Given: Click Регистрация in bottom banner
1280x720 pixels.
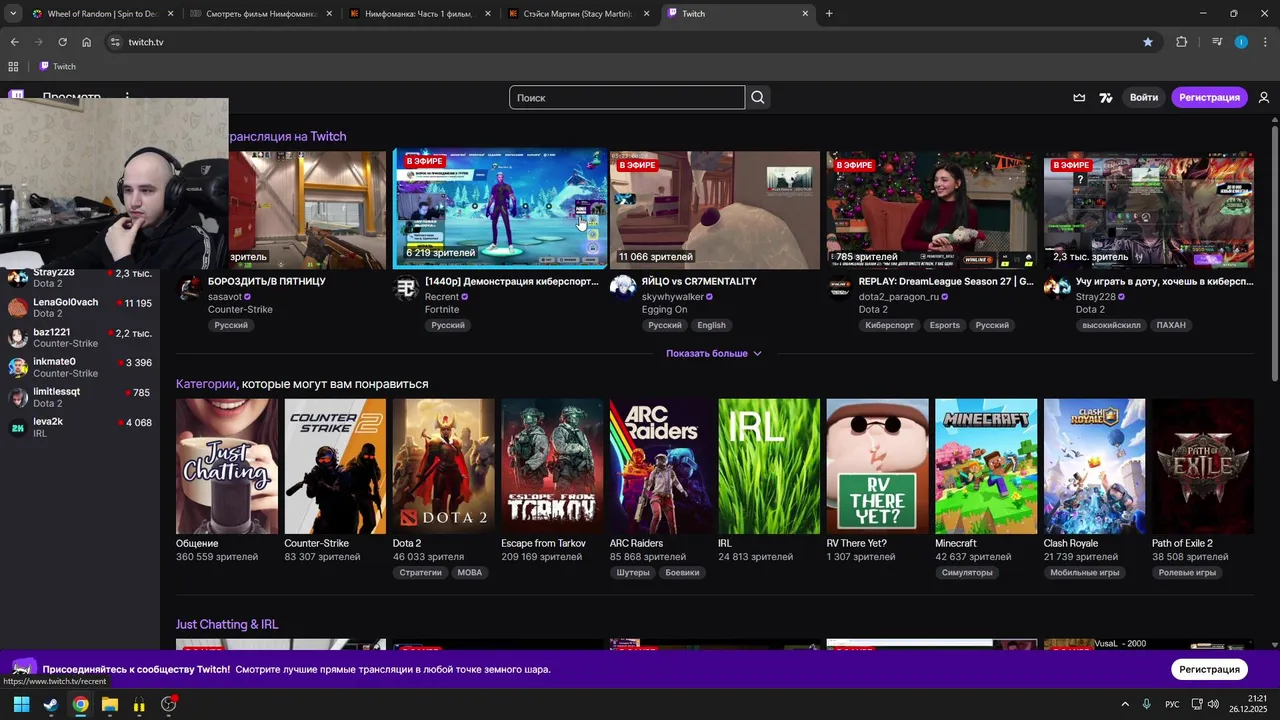Looking at the screenshot, I should (x=1209, y=669).
